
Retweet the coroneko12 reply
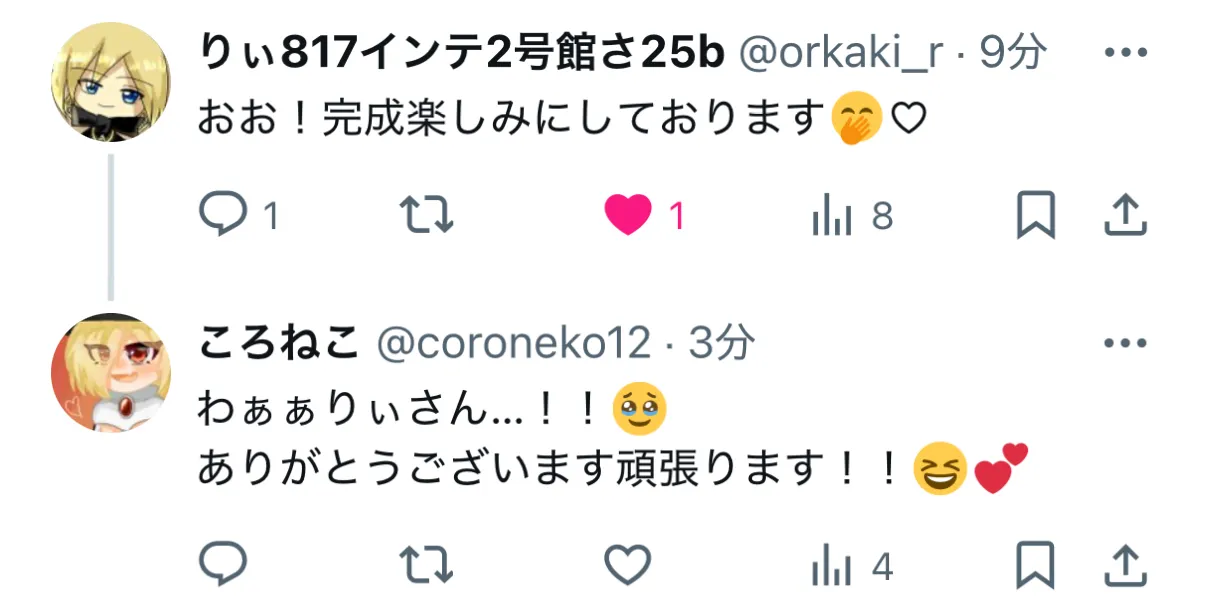pos(427,567)
